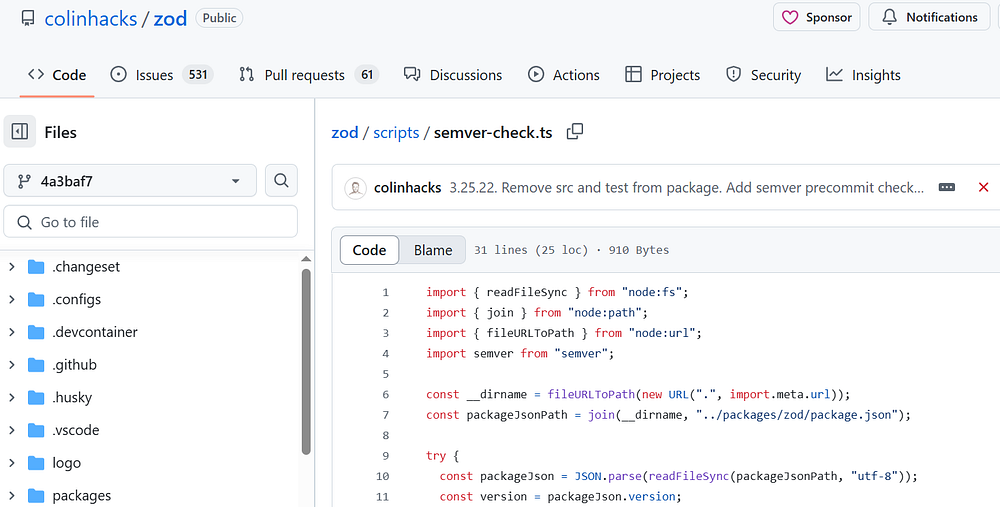Open the 4a3baf7 branch dropdown

click(130, 180)
